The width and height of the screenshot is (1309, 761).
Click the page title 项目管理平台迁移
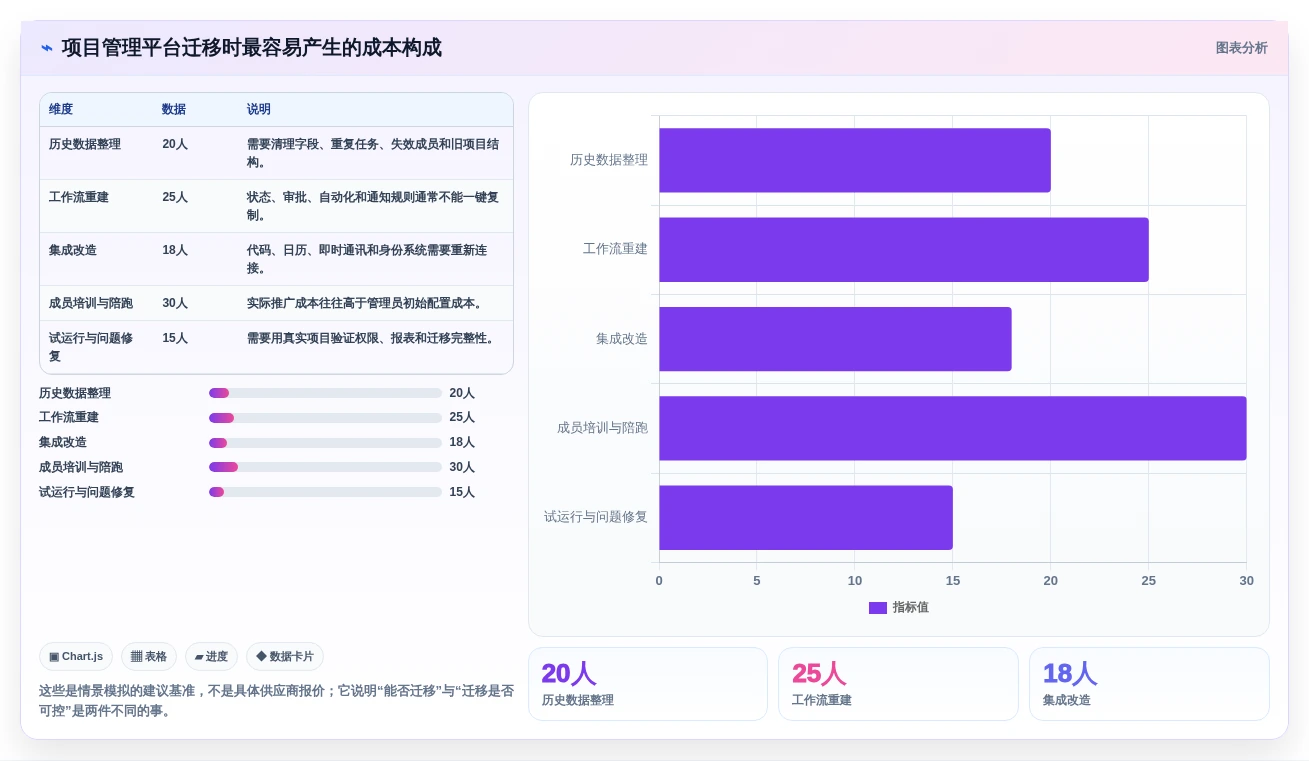pyautogui.click(x=251, y=48)
